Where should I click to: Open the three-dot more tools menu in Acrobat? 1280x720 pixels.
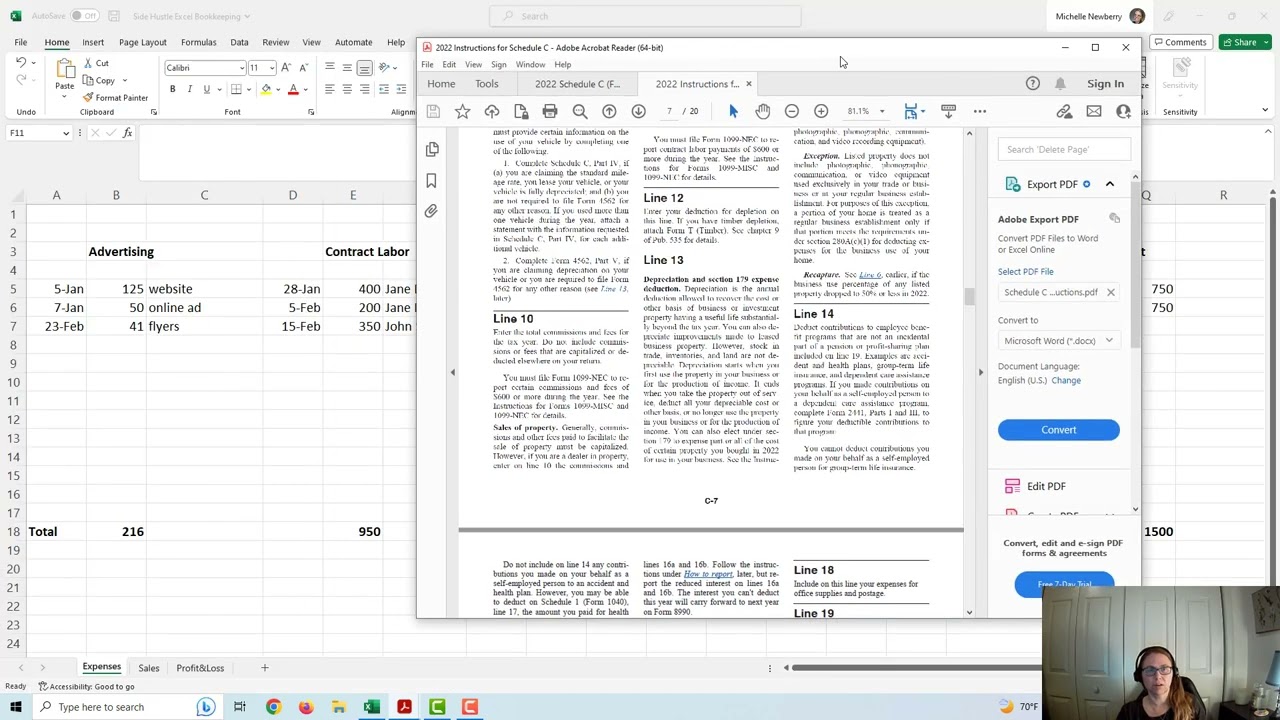980,111
